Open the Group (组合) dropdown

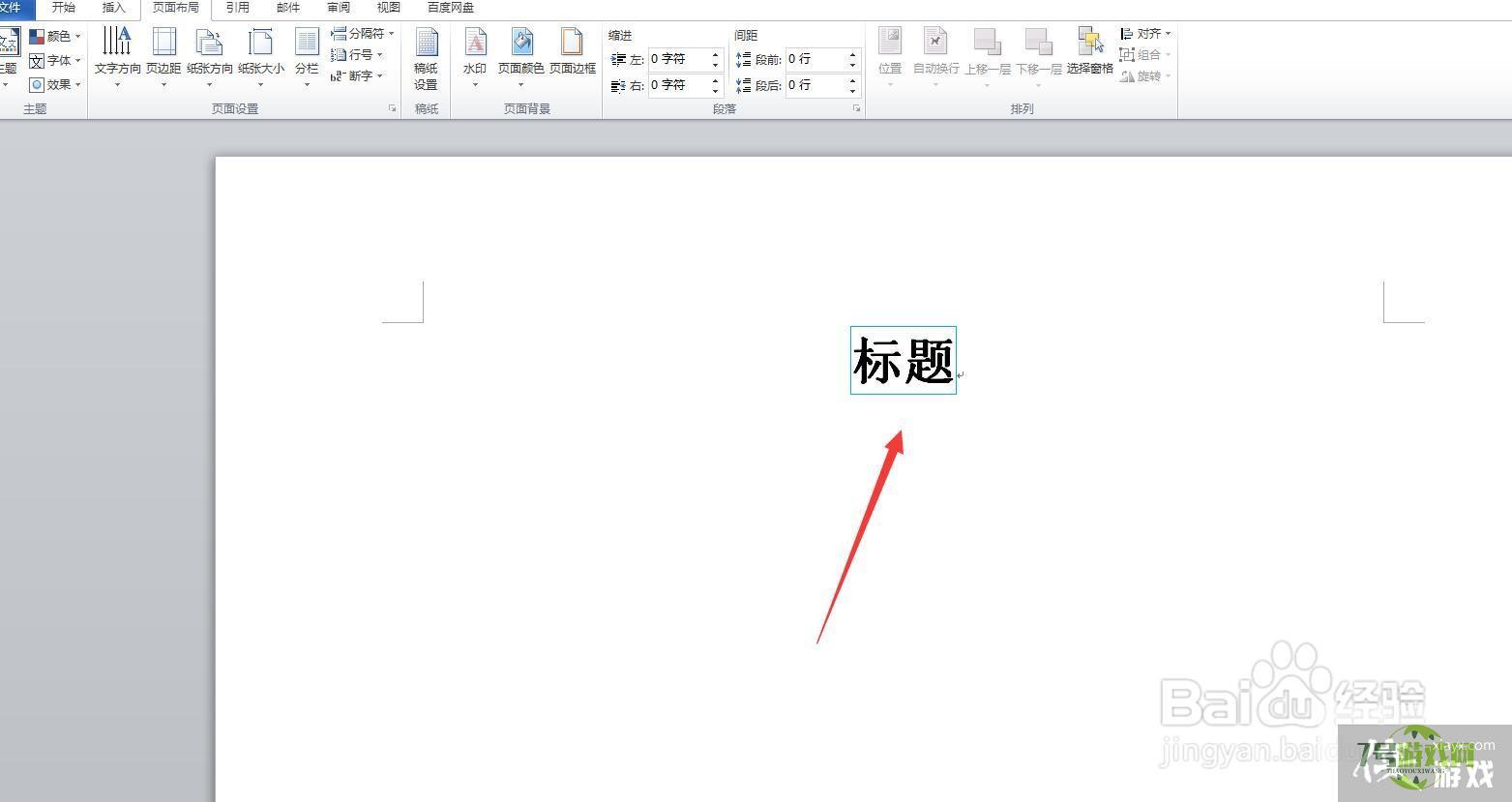click(1145, 55)
